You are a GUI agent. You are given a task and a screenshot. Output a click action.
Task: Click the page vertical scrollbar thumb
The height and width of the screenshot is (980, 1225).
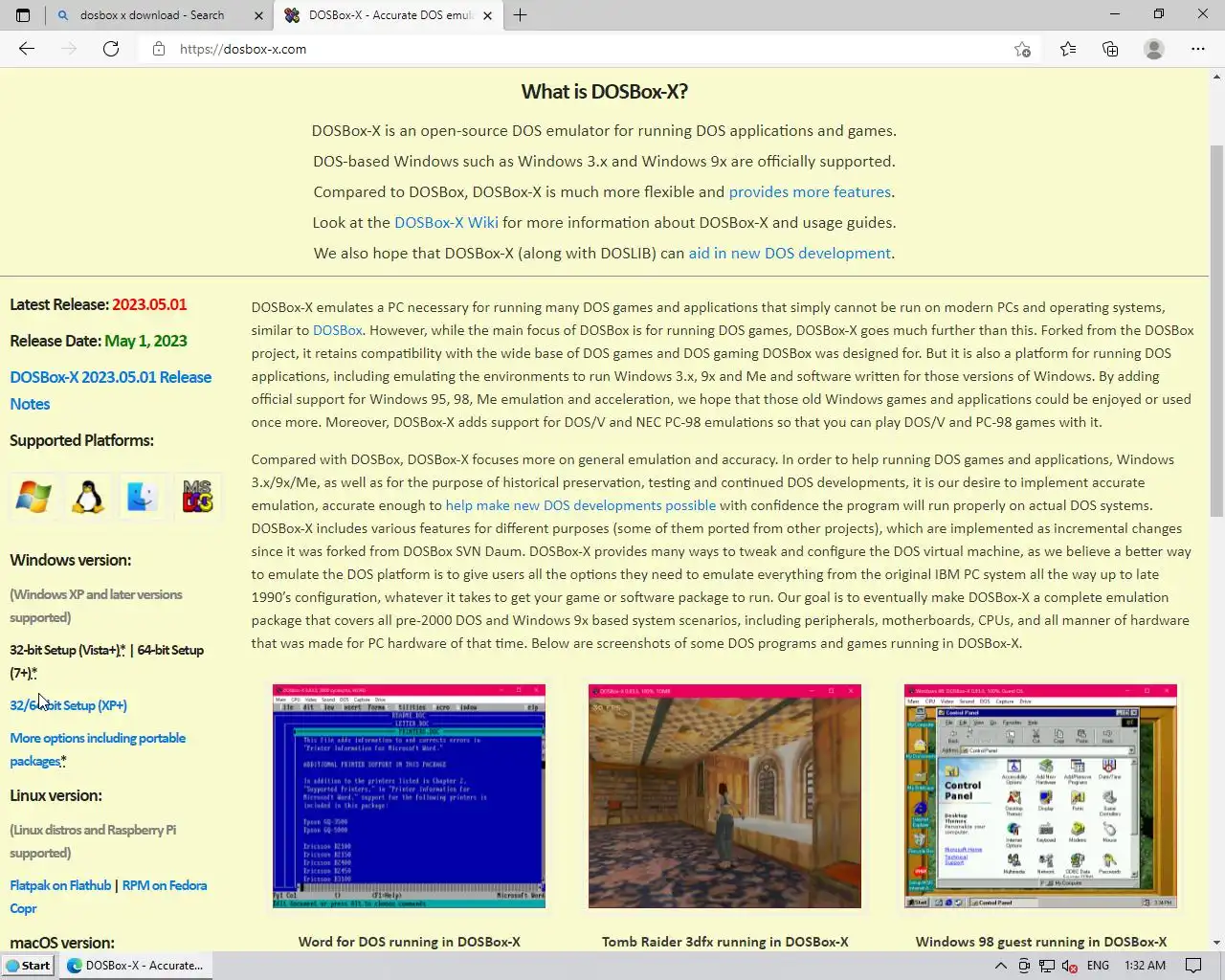[1217, 330]
